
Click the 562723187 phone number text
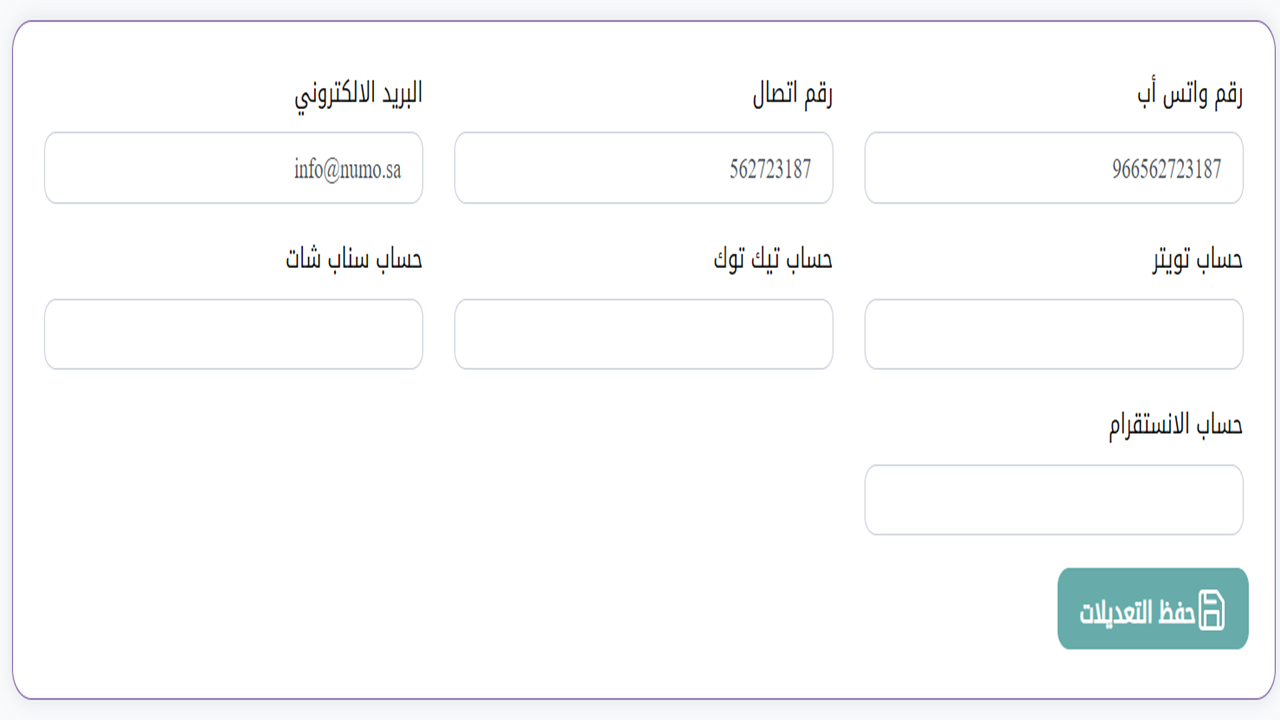[x=770, y=169]
